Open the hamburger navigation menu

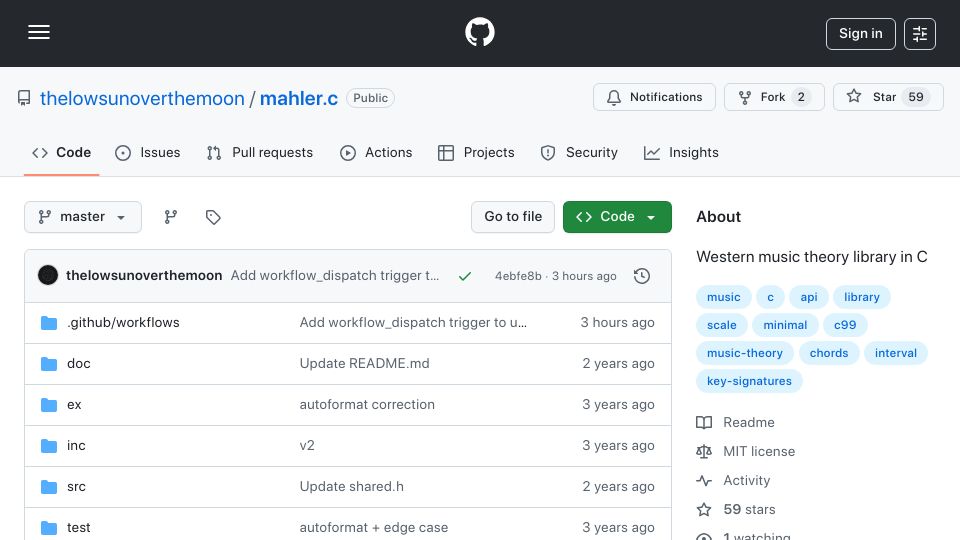click(39, 32)
